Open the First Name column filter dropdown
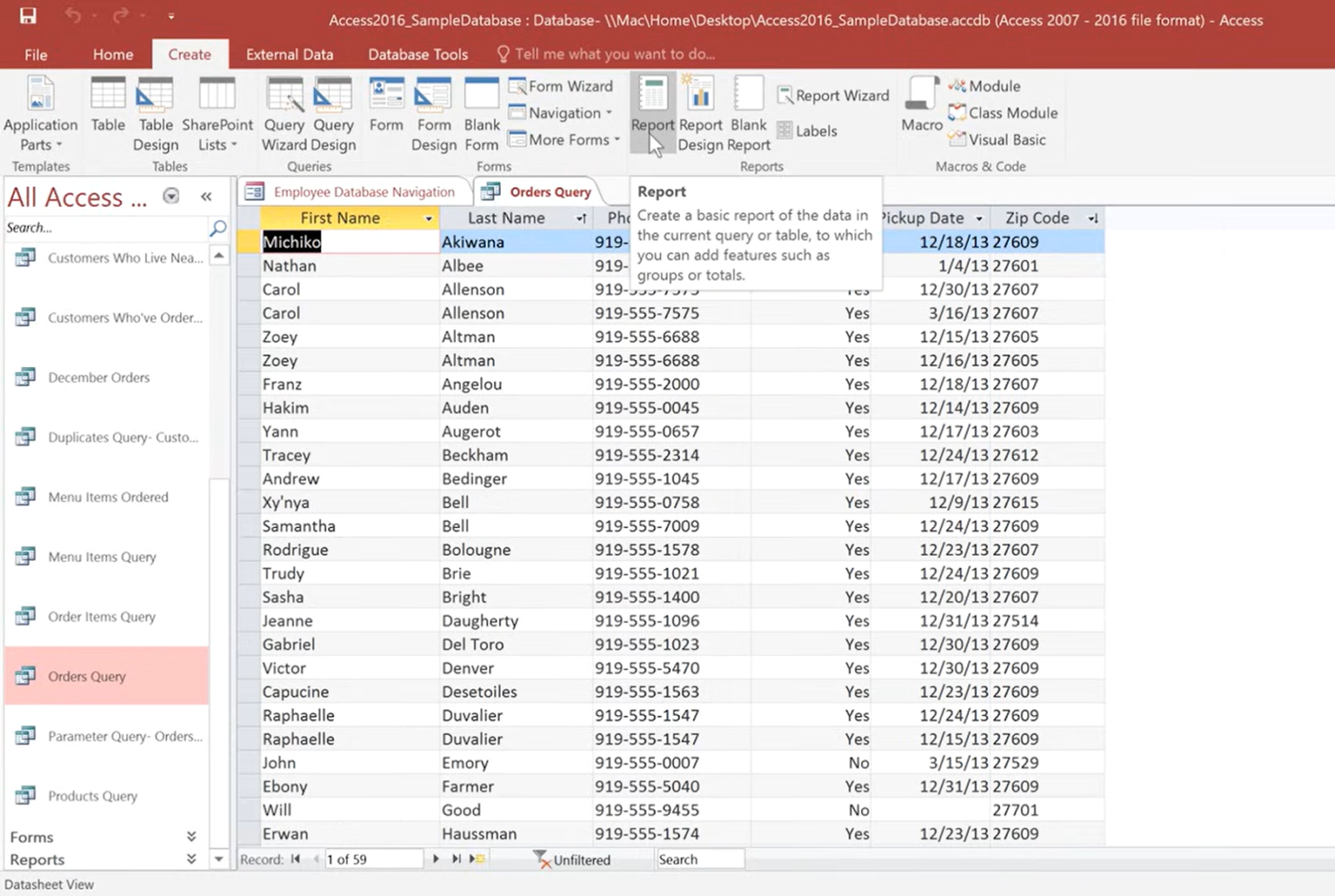Screen dimensions: 1335x896 click(428, 218)
